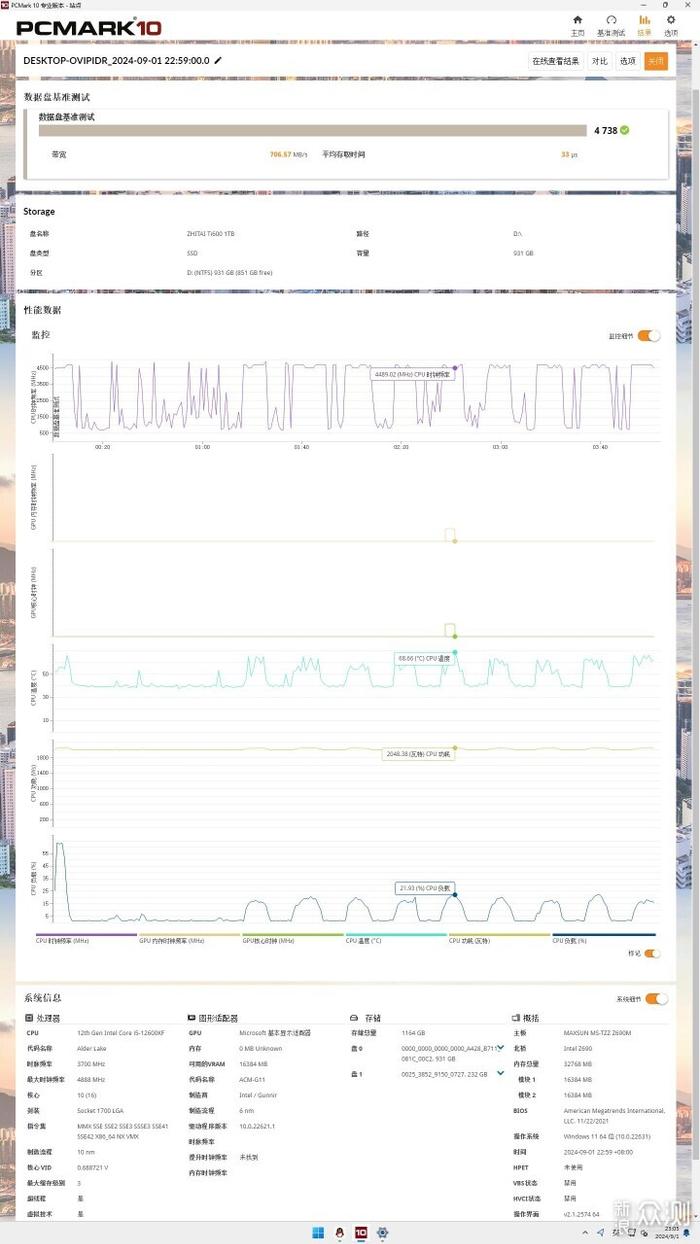Click the data drive benchmark score bar

pos(313,130)
